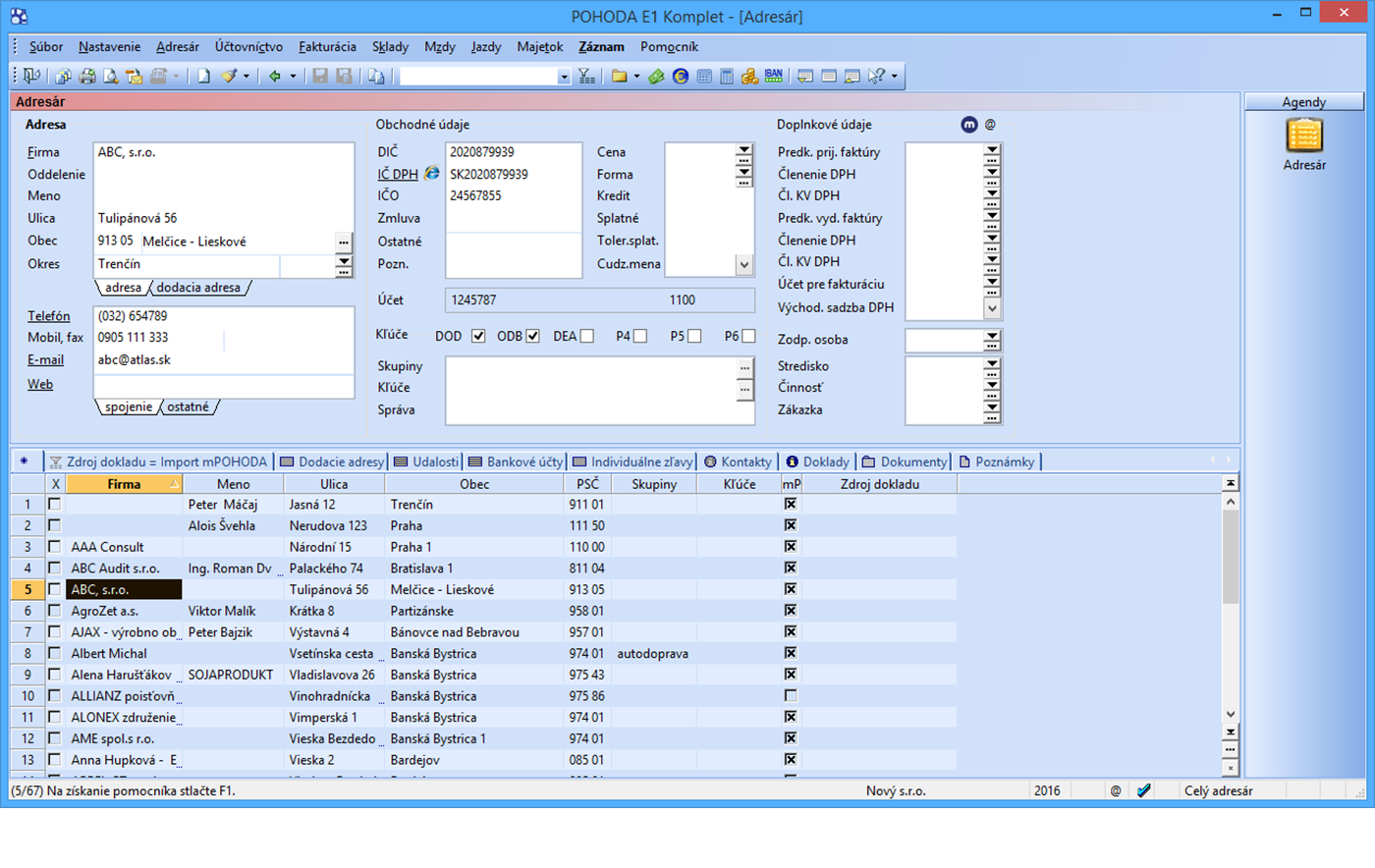The image size is (1375, 868).
Task: Expand the folder icon dropdown arrow
Action: click(636, 77)
